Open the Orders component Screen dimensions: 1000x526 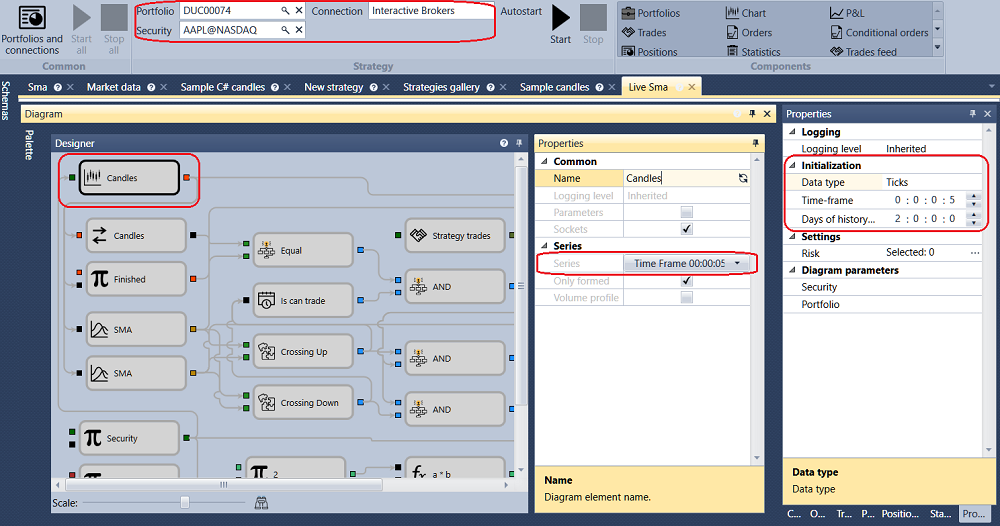749,33
